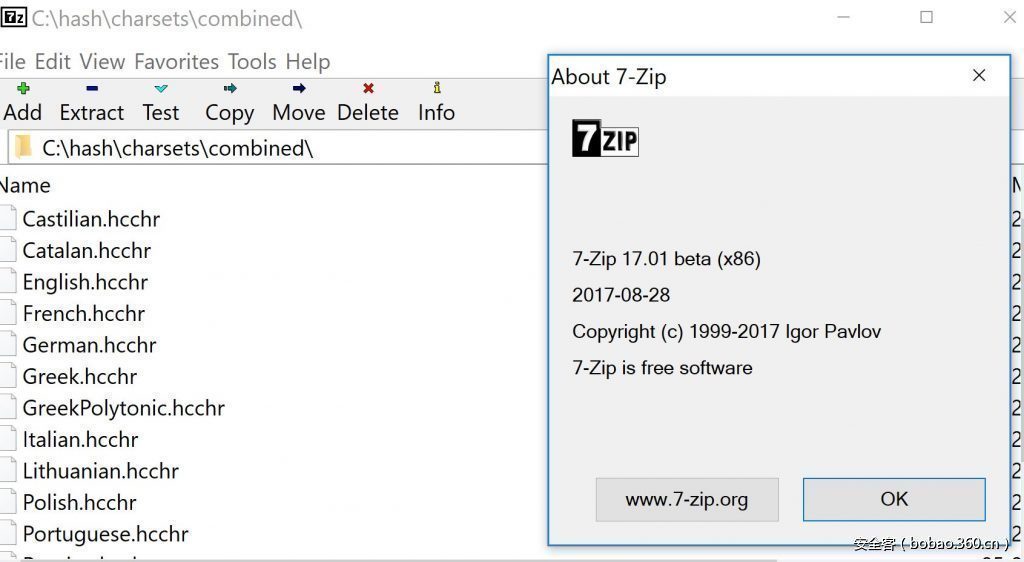Select the GreekPolytonic.hcchr file

[123, 408]
